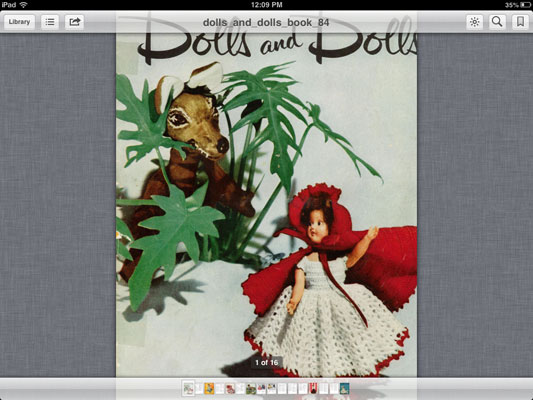The width and height of the screenshot is (533, 400).
Task: Tap the '1 of 16' page indicator
Action: [x=266, y=363]
